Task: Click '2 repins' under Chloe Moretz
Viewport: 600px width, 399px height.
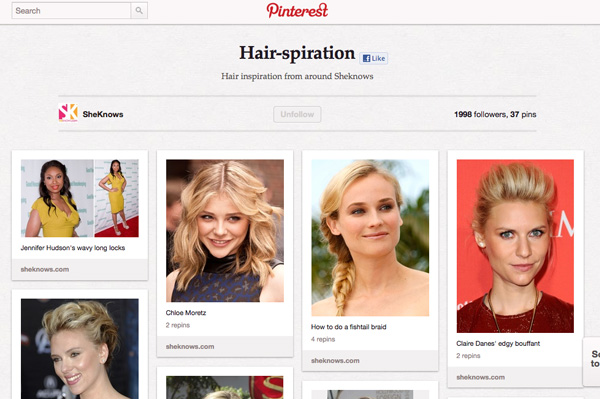Action: pyautogui.click(x=178, y=325)
